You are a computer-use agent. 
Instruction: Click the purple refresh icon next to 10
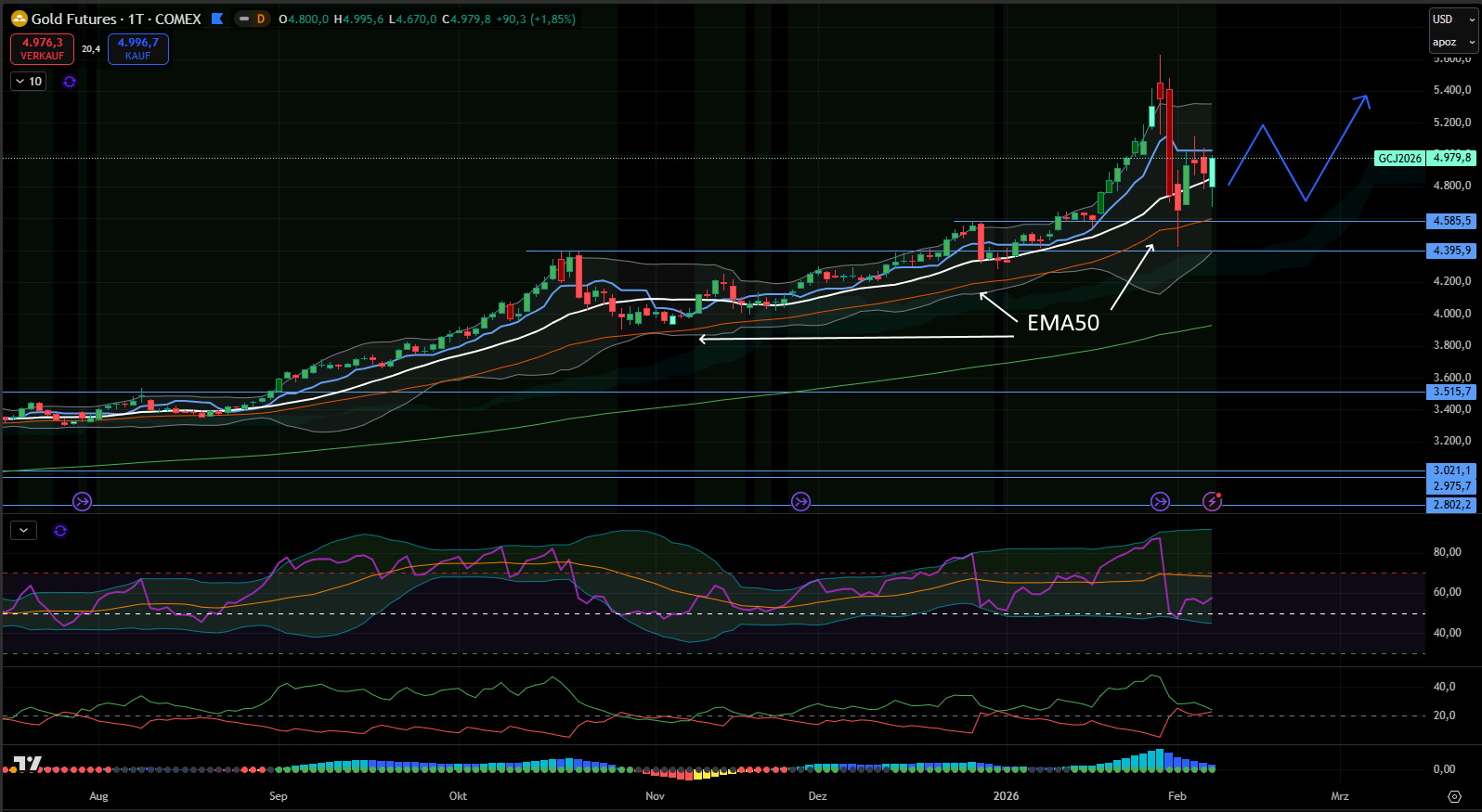click(x=70, y=82)
